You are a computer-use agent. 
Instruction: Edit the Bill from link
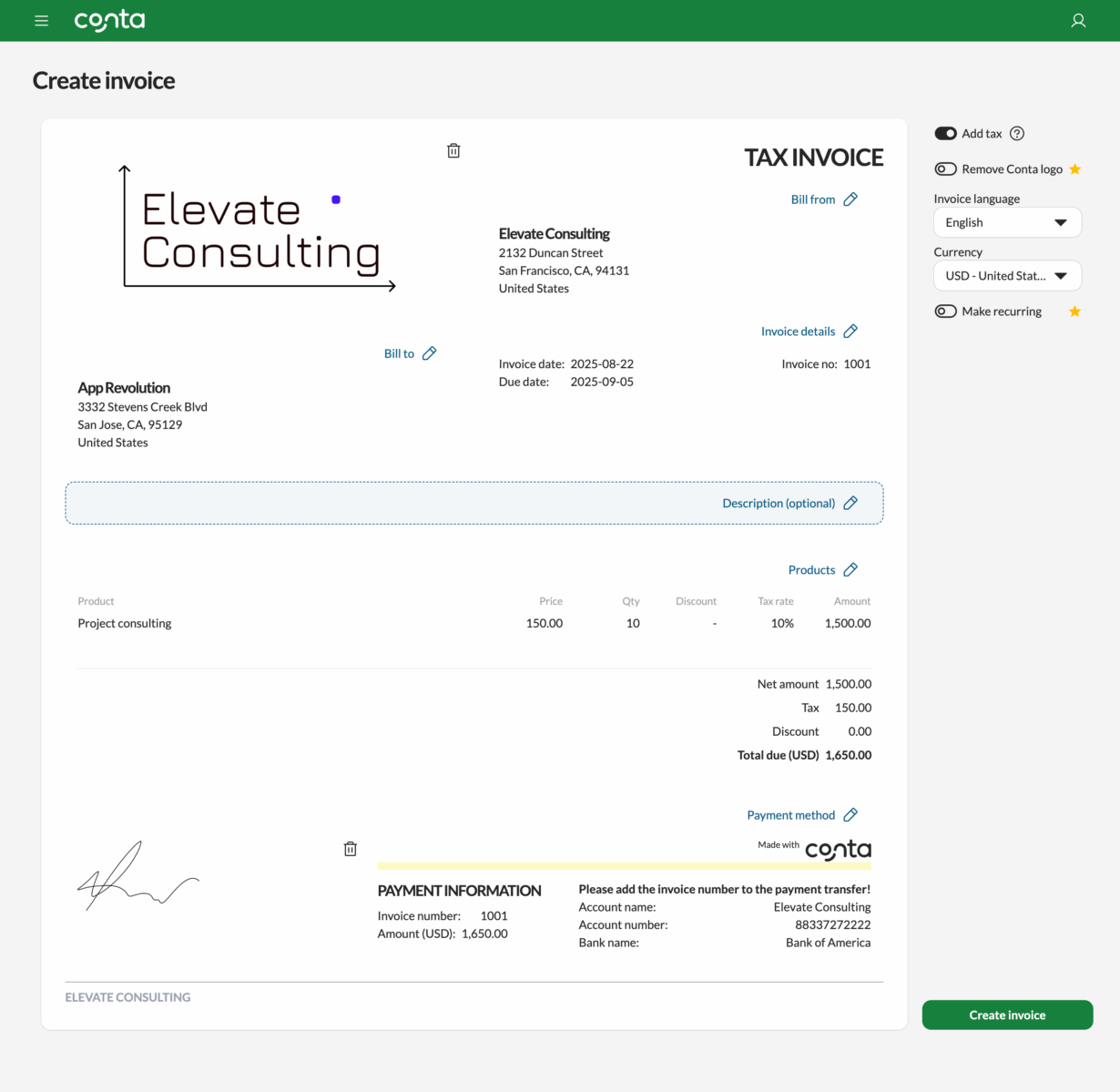pos(813,199)
